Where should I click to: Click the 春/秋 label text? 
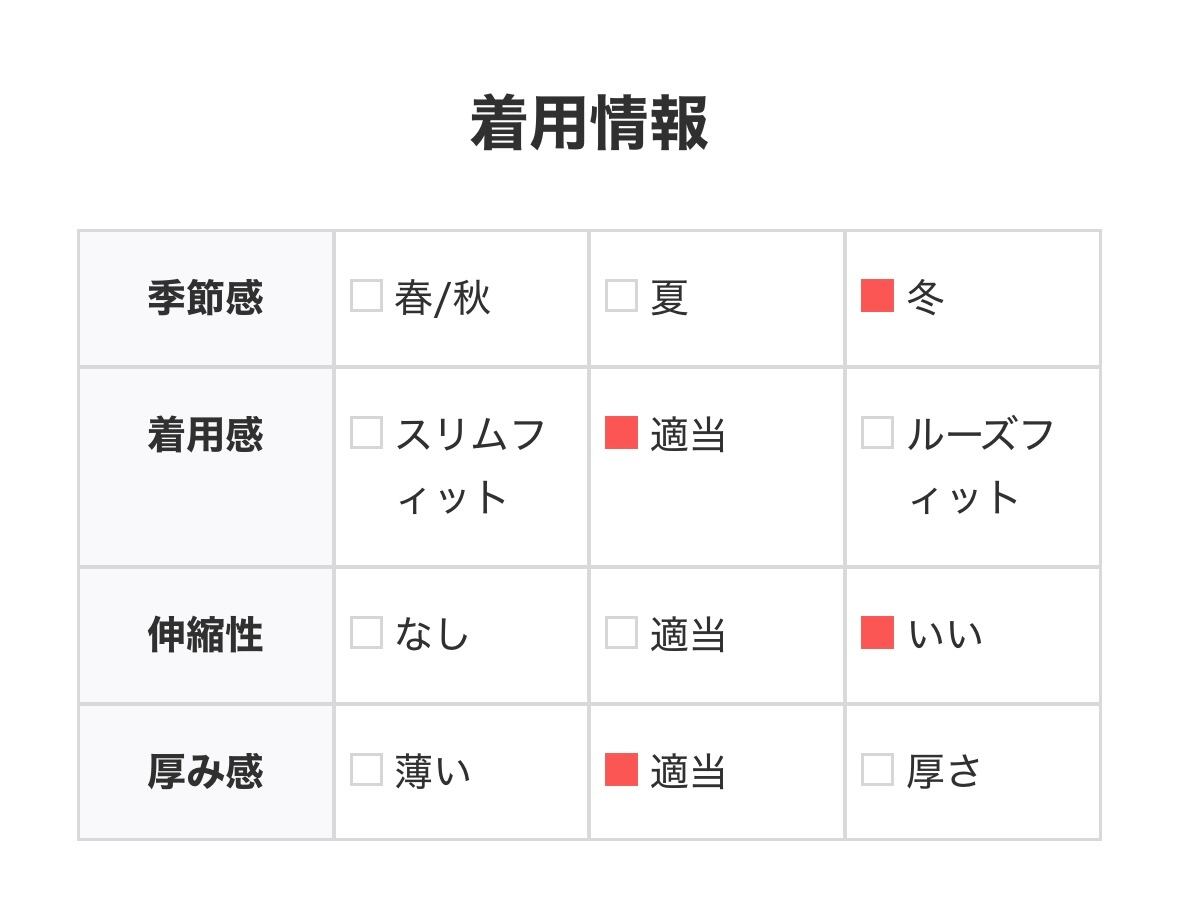click(x=442, y=297)
